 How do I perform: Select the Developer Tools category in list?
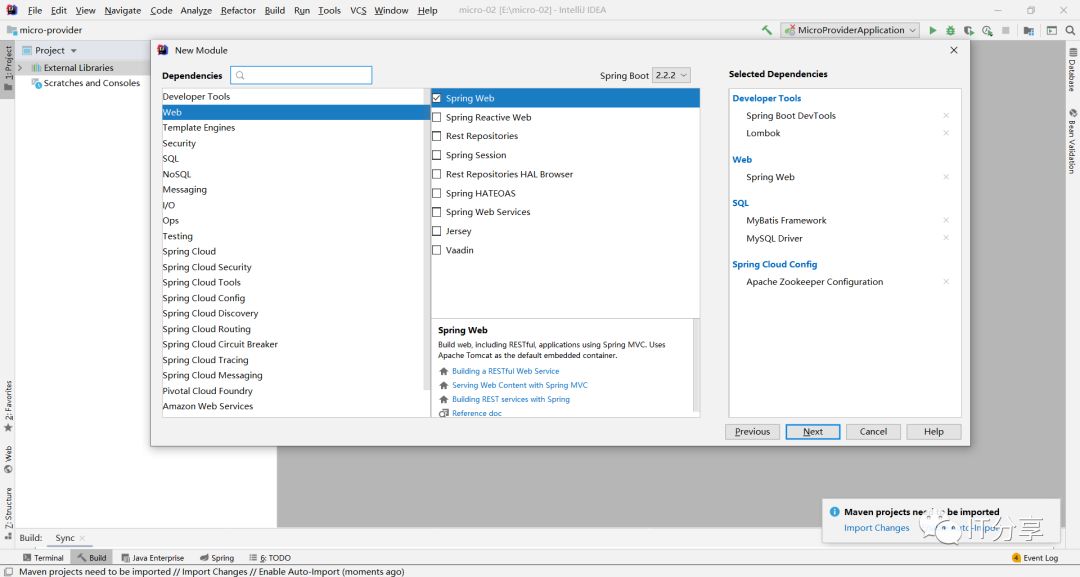tap(295, 96)
